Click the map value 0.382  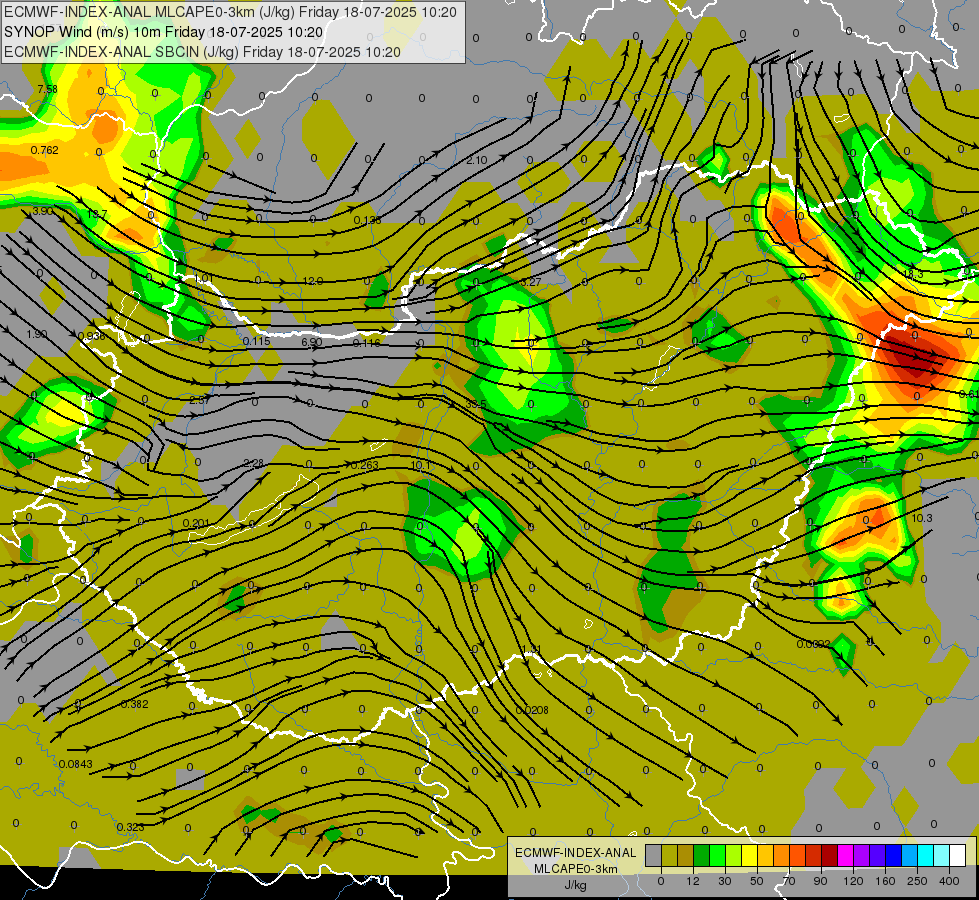click(134, 704)
